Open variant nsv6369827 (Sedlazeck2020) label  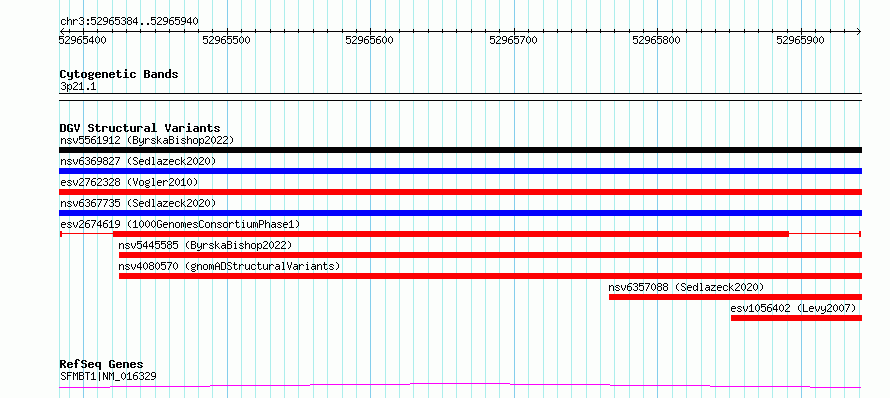[x=138, y=161]
